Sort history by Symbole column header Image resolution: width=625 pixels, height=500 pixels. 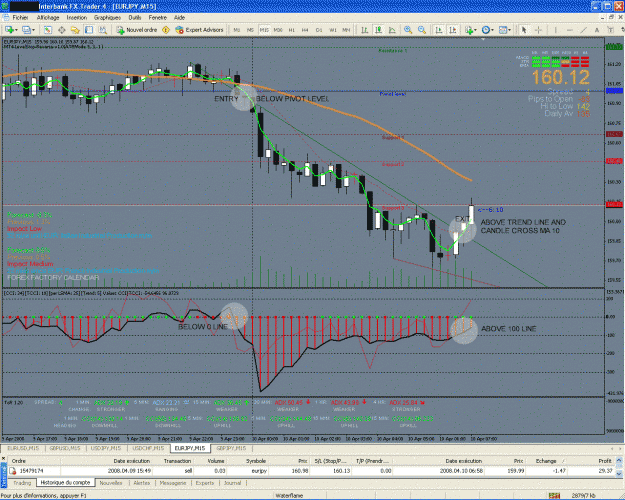click(x=249, y=461)
